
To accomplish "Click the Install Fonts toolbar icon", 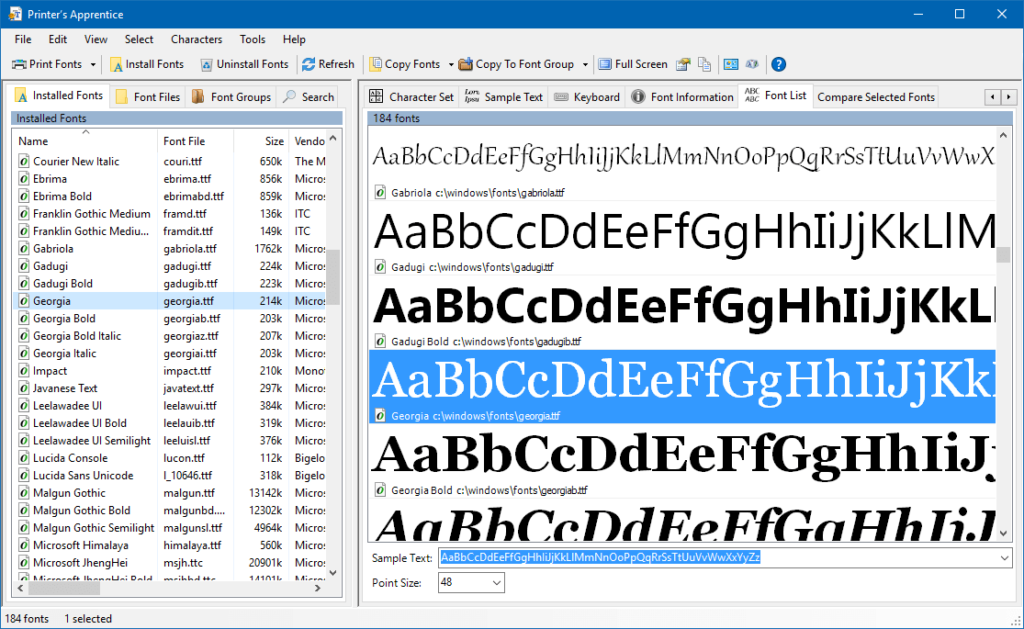I will coord(117,64).
